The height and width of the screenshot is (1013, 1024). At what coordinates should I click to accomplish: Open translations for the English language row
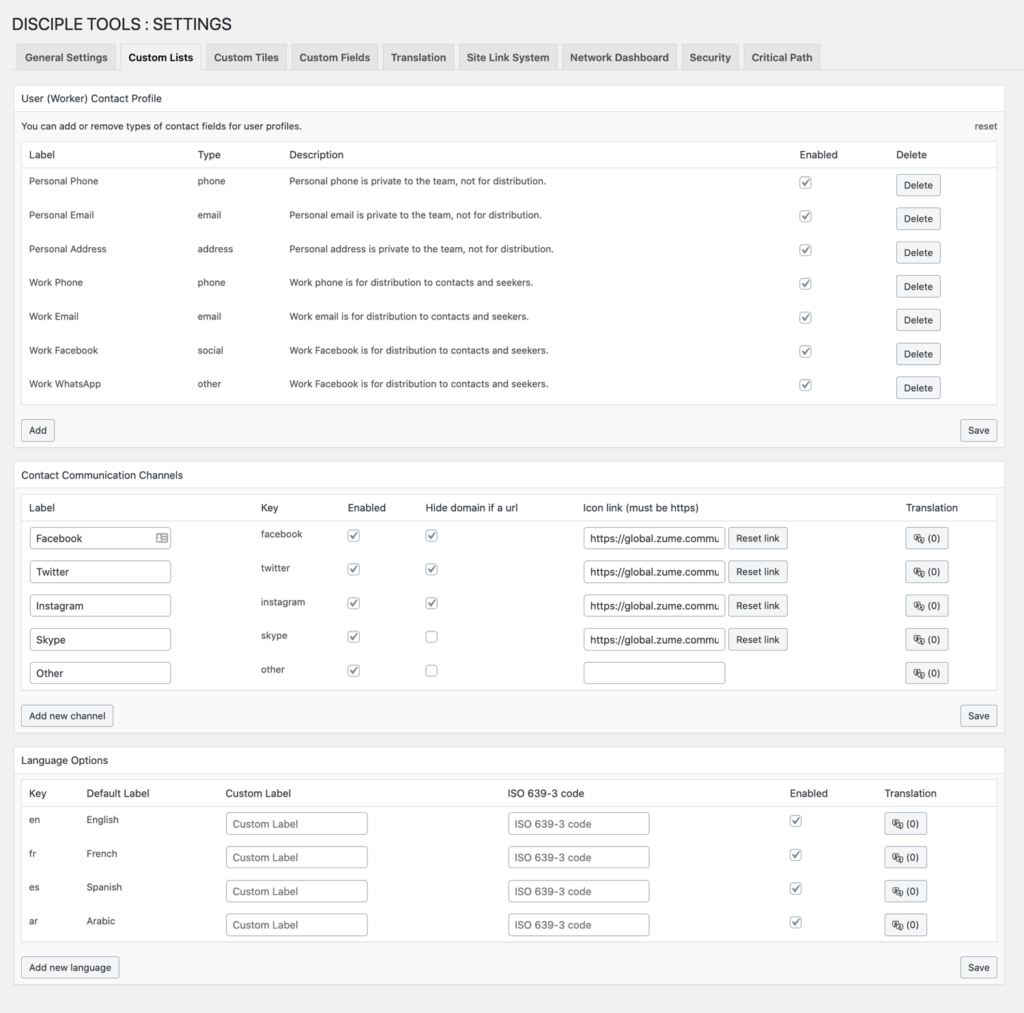click(x=905, y=823)
